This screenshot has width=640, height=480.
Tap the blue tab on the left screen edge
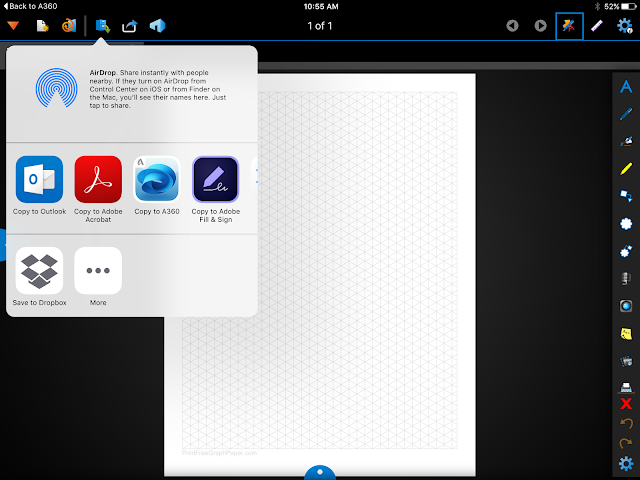pos(2,244)
